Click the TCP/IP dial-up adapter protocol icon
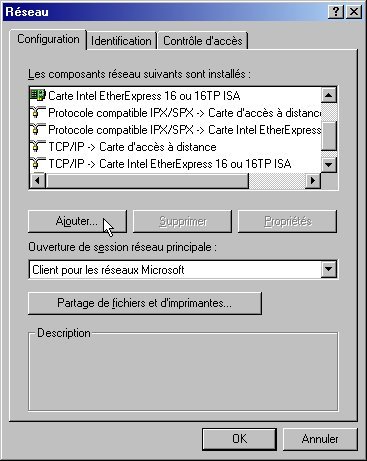 click(38, 146)
